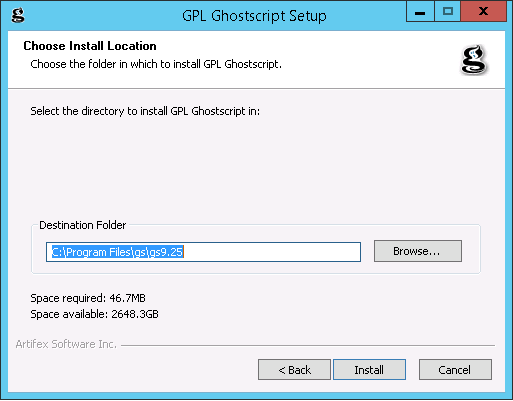513x401 pixels.
Task: Click the 'Choose the folder in which' subtitle
Action: (x=156, y=64)
